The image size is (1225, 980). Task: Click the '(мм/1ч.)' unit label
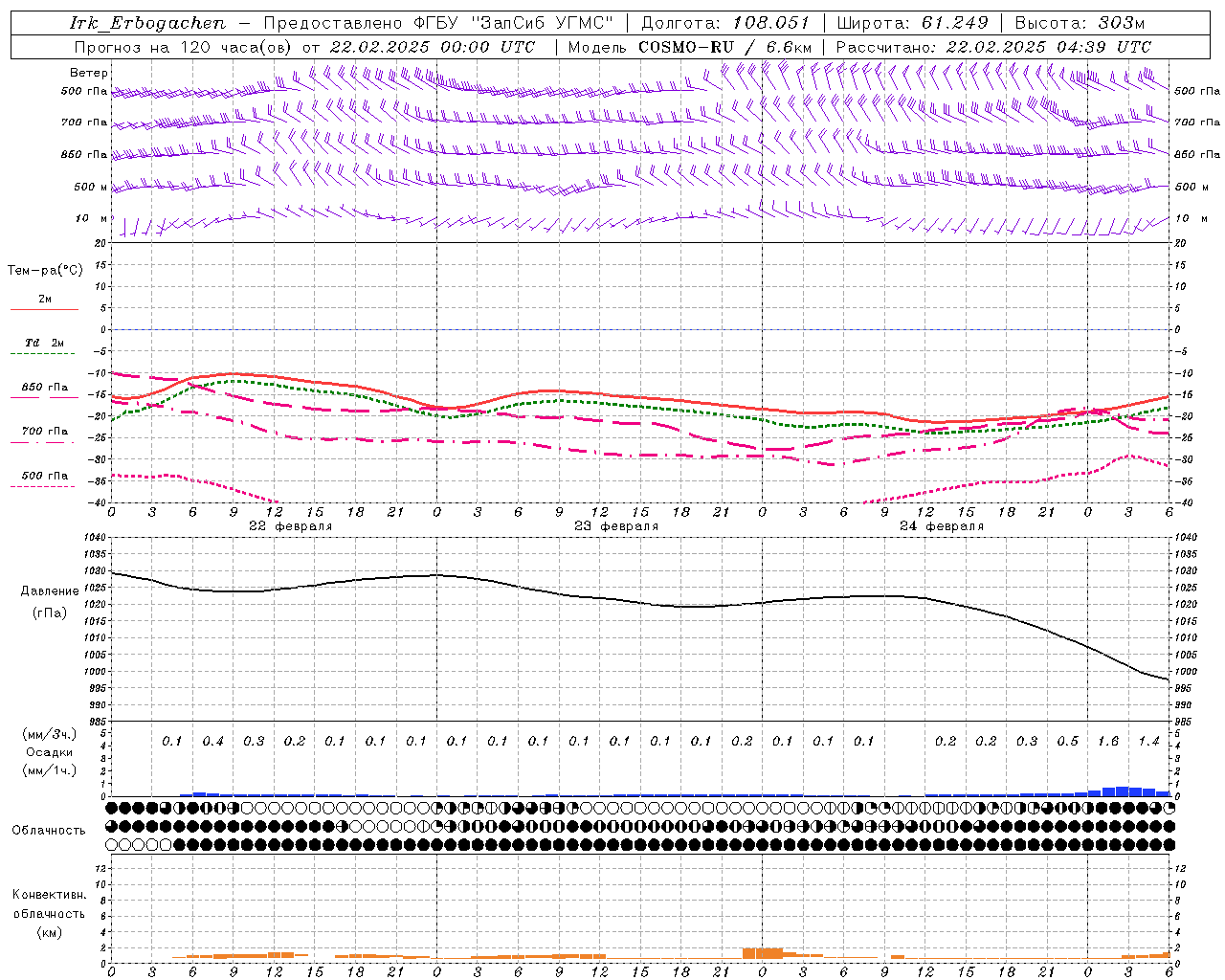tap(50, 770)
